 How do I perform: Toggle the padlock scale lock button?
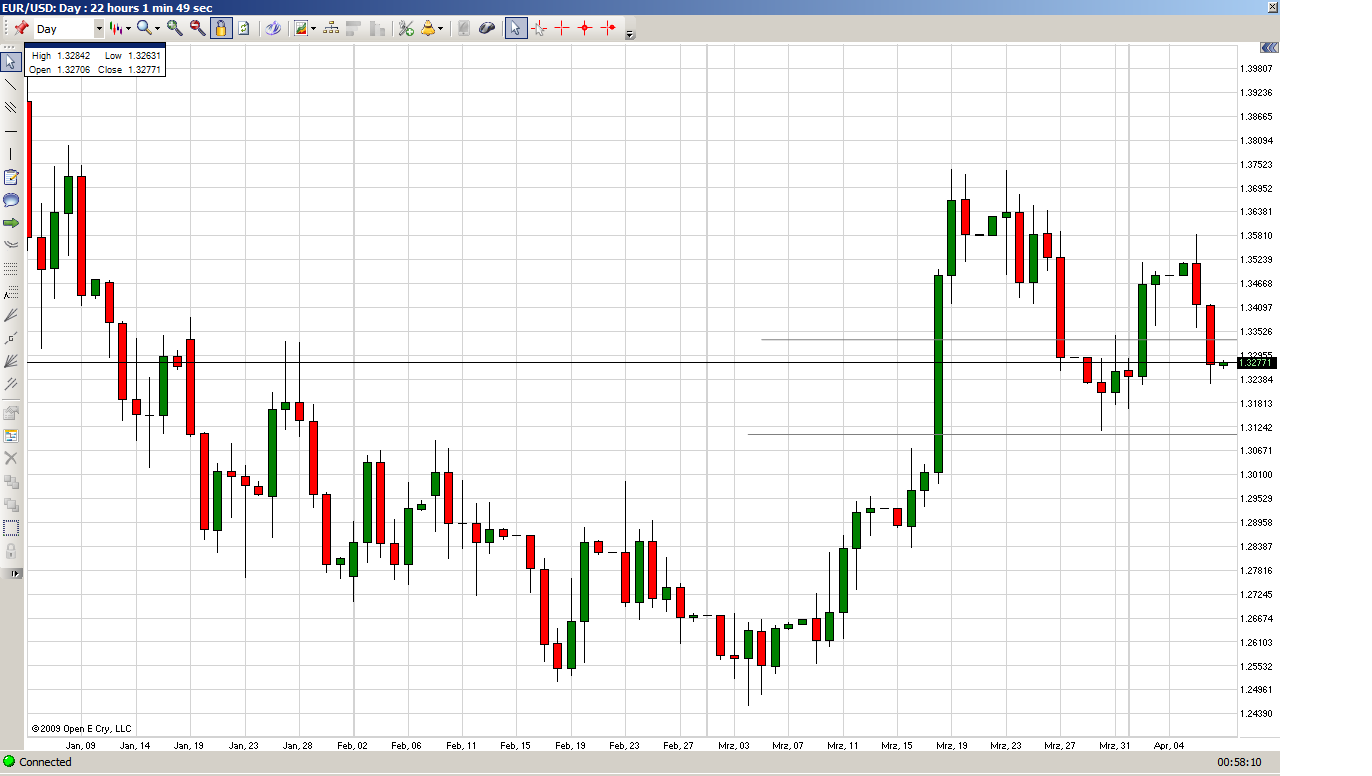(x=221, y=28)
